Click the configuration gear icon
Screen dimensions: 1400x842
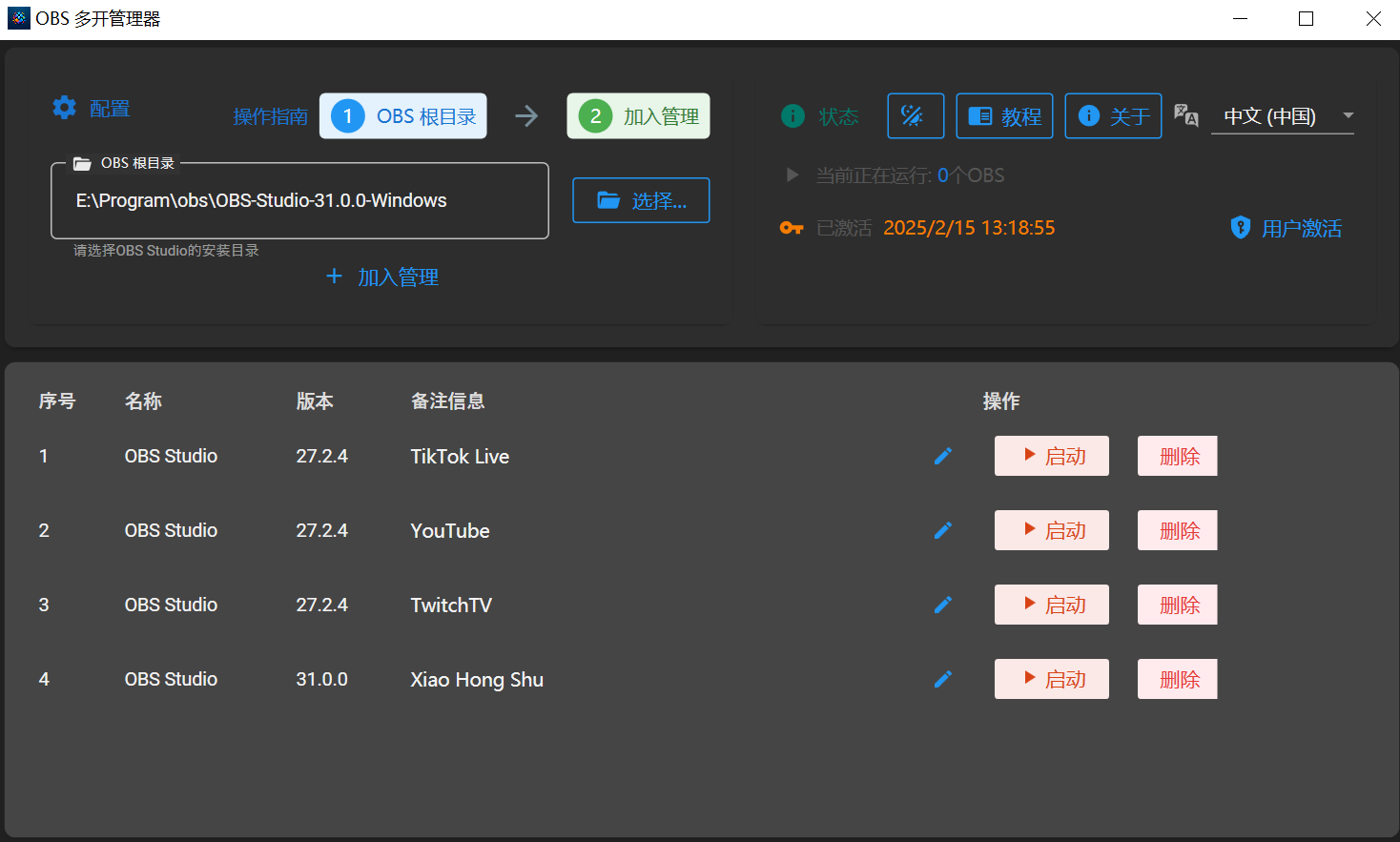click(64, 108)
